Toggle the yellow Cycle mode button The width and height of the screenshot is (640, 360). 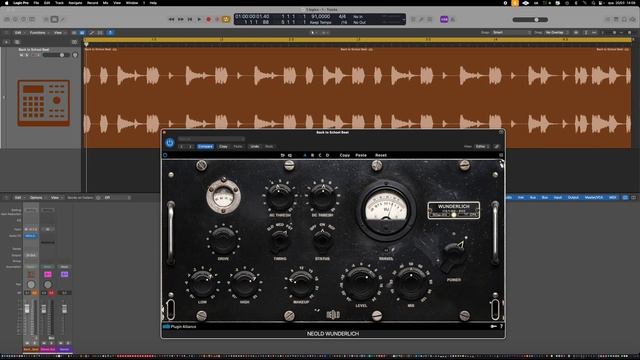click(226, 19)
